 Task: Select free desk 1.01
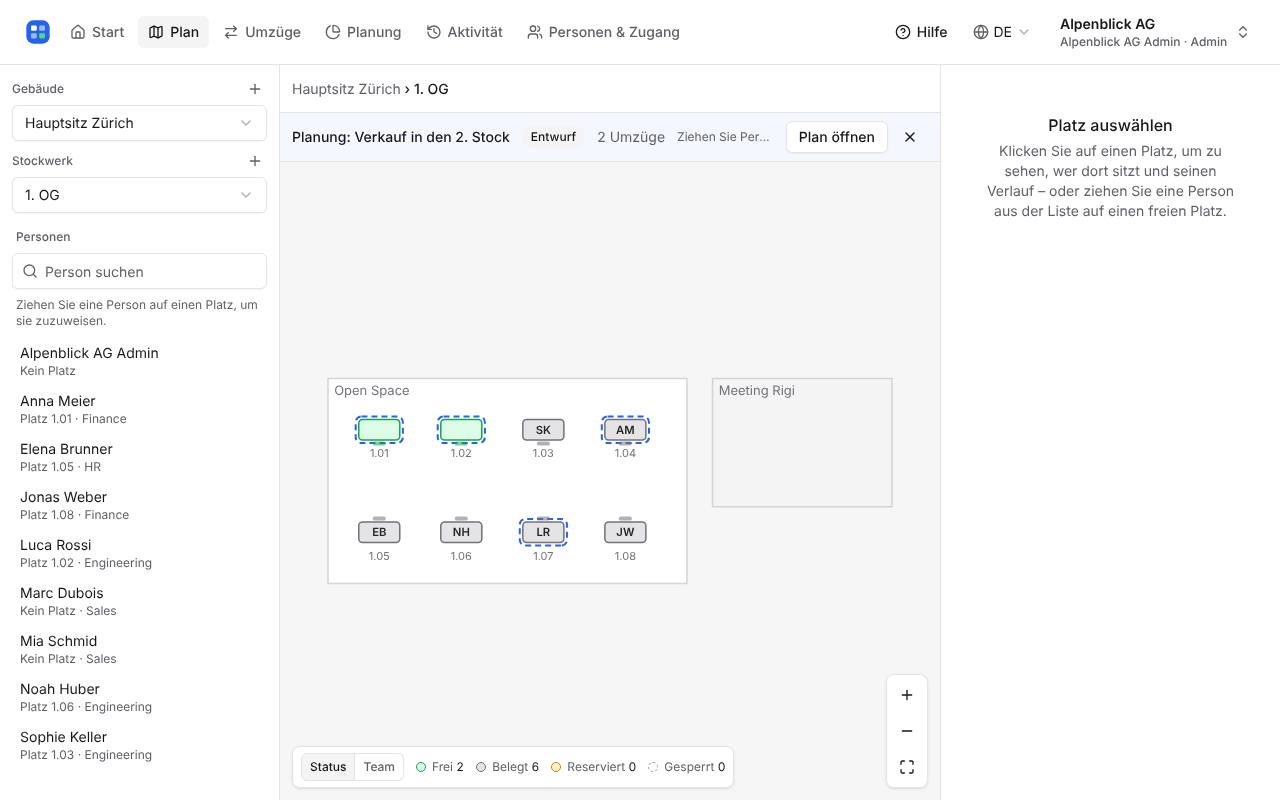379,430
